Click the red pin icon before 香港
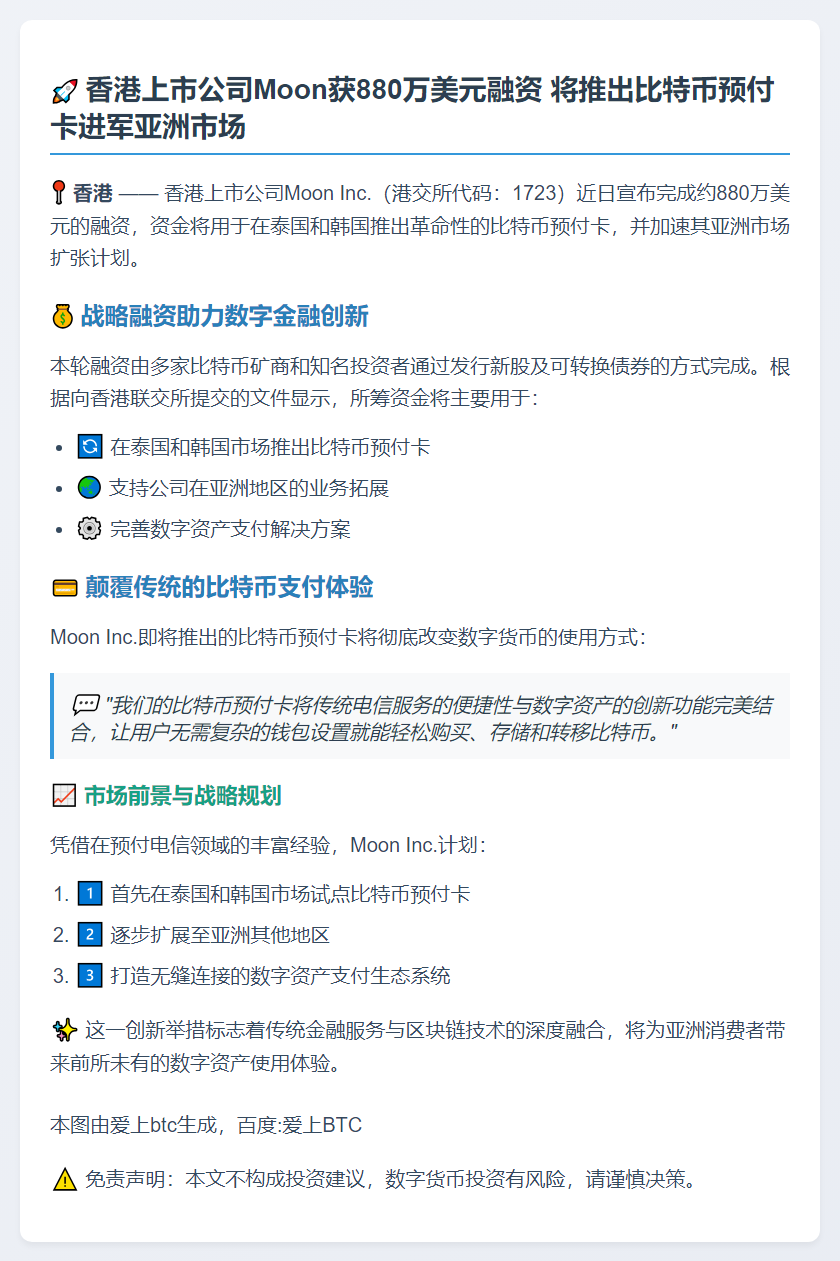 click(60, 193)
